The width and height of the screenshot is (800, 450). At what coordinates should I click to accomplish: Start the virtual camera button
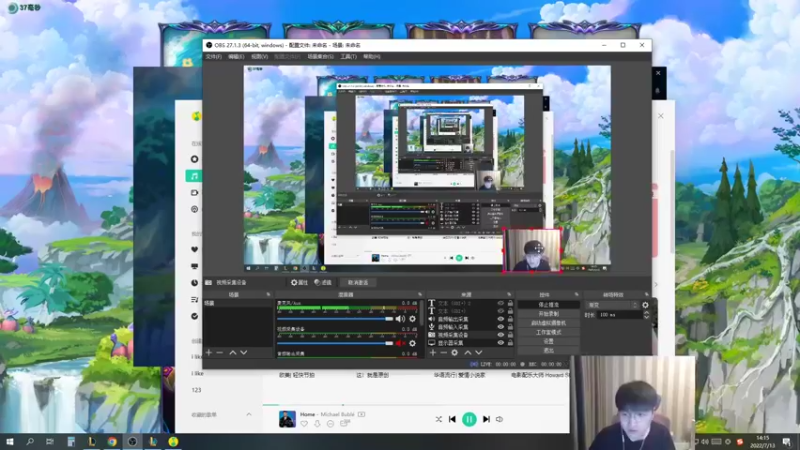pyautogui.click(x=548, y=323)
